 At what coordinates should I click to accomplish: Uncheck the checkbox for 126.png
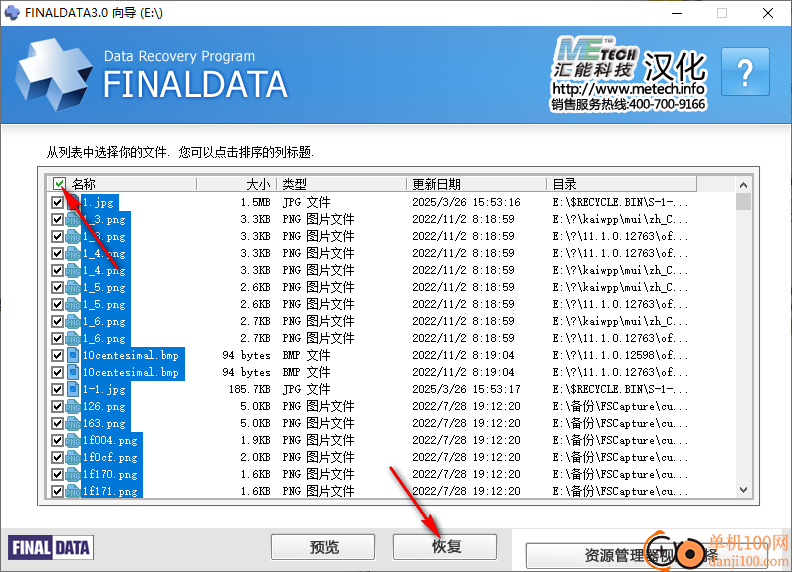(x=57, y=407)
